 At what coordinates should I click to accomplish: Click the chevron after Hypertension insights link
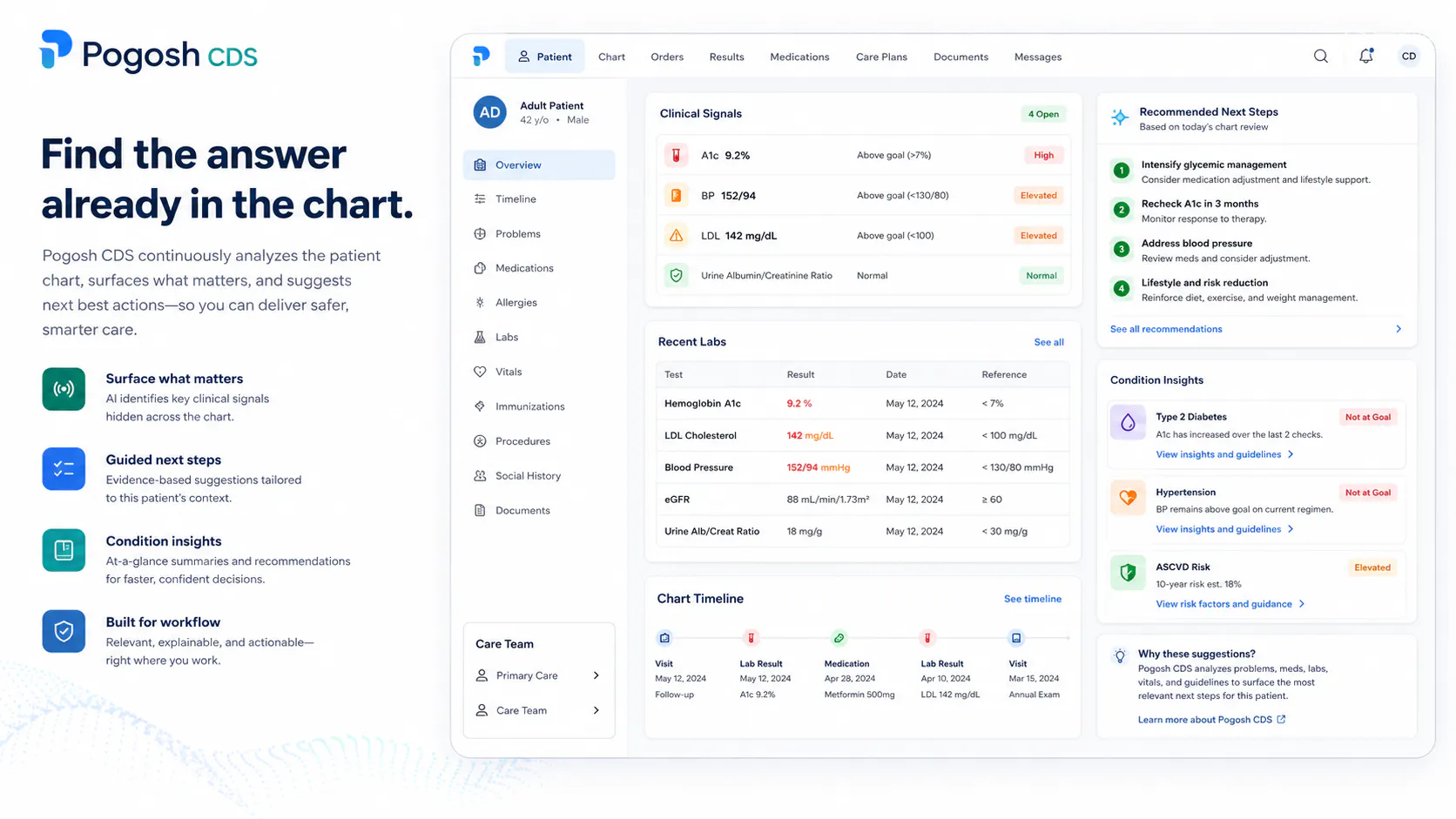tap(1291, 529)
